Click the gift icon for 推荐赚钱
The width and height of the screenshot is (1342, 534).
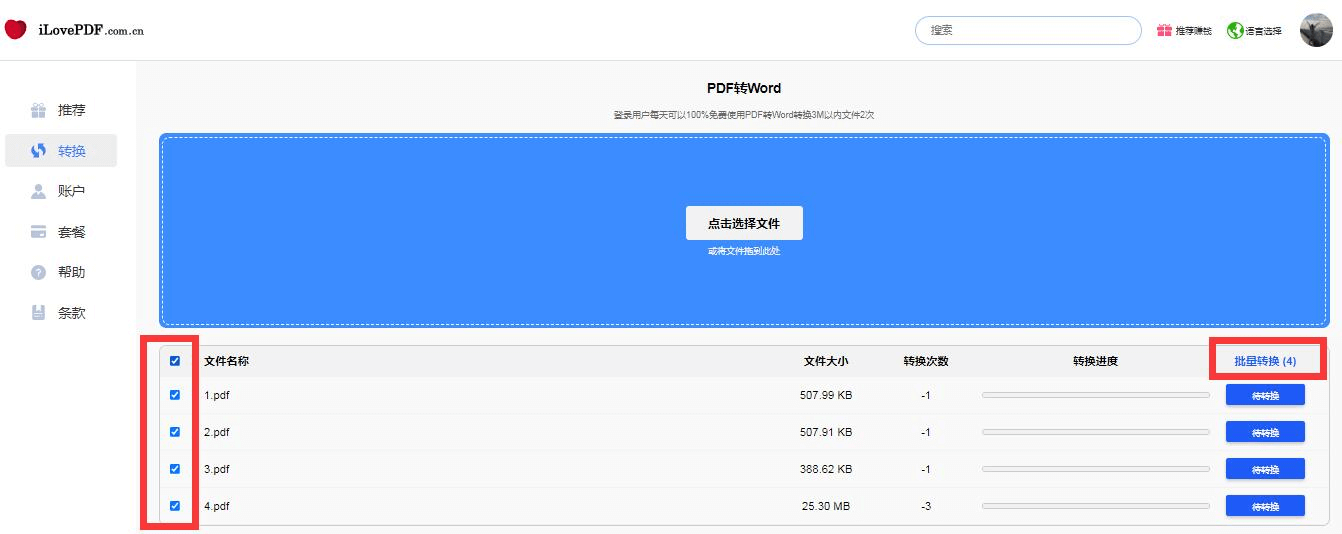point(1164,31)
